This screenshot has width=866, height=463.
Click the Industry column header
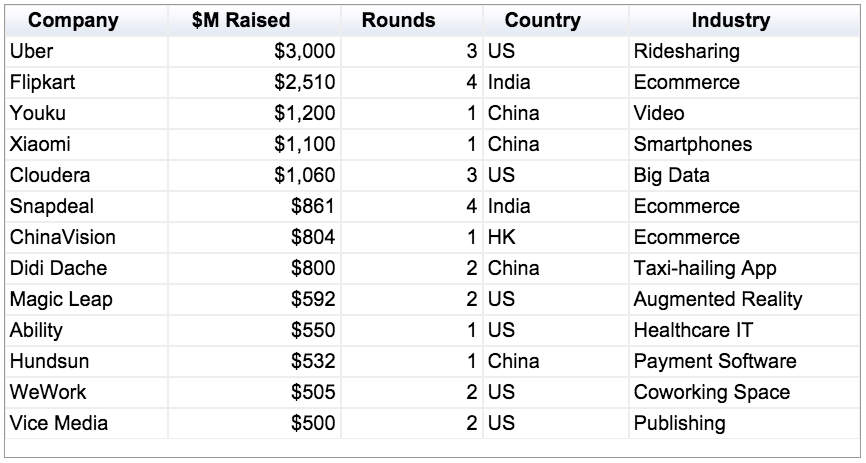[744, 20]
